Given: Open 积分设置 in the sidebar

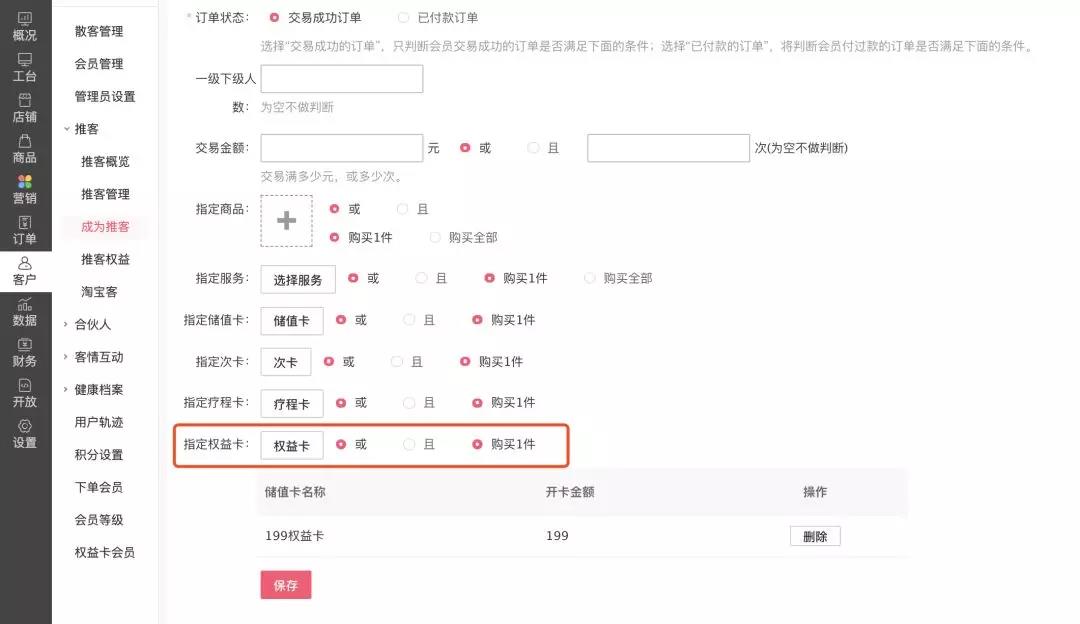Looking at the screenshot, I should click(x=99, y=455).
